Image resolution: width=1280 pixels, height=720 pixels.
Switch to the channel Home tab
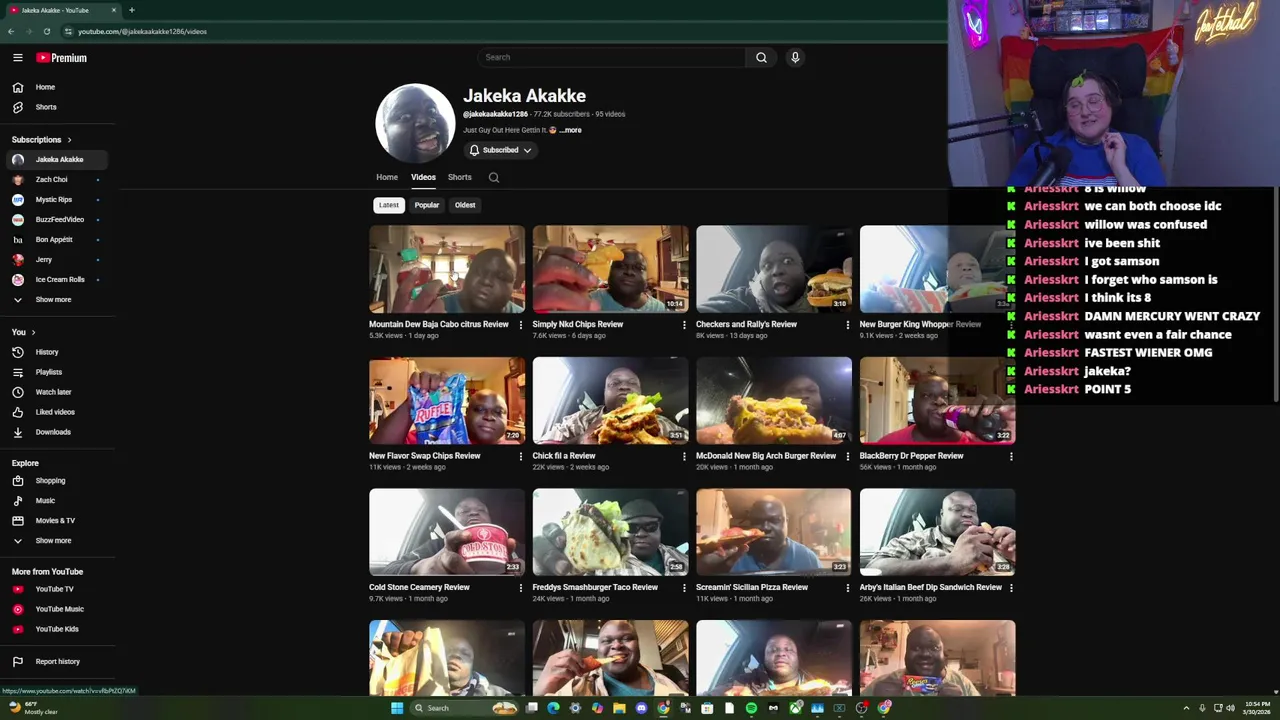pos(387,177)
